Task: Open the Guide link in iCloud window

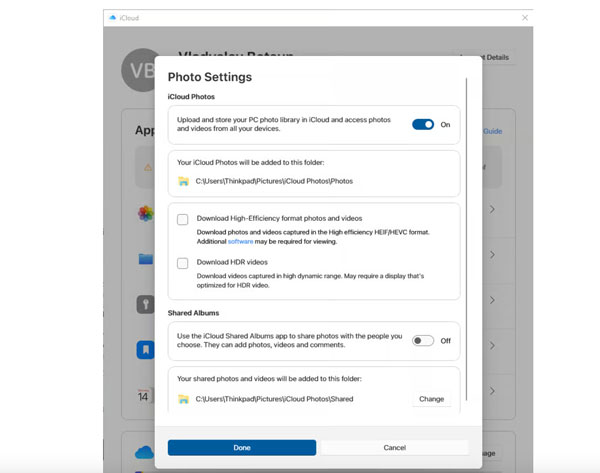Action: (492, 131)
